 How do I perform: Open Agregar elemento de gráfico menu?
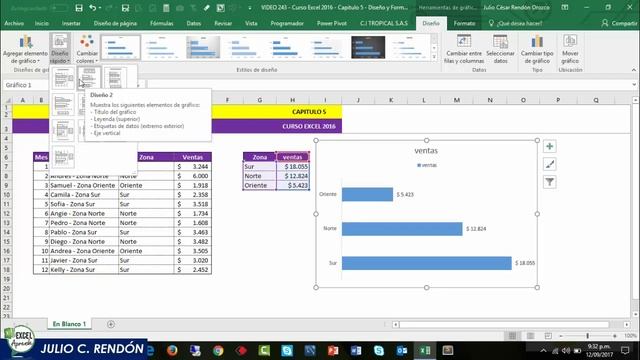pos(25,49)
